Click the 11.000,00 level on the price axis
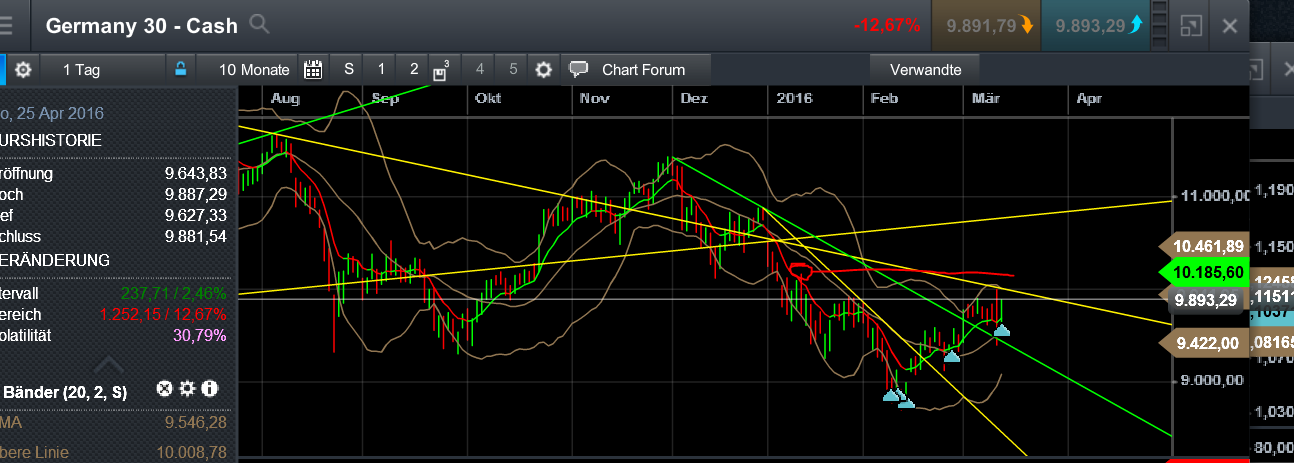The width and height of the screenshot is (1294, 463). click(x=1214, y=196)
